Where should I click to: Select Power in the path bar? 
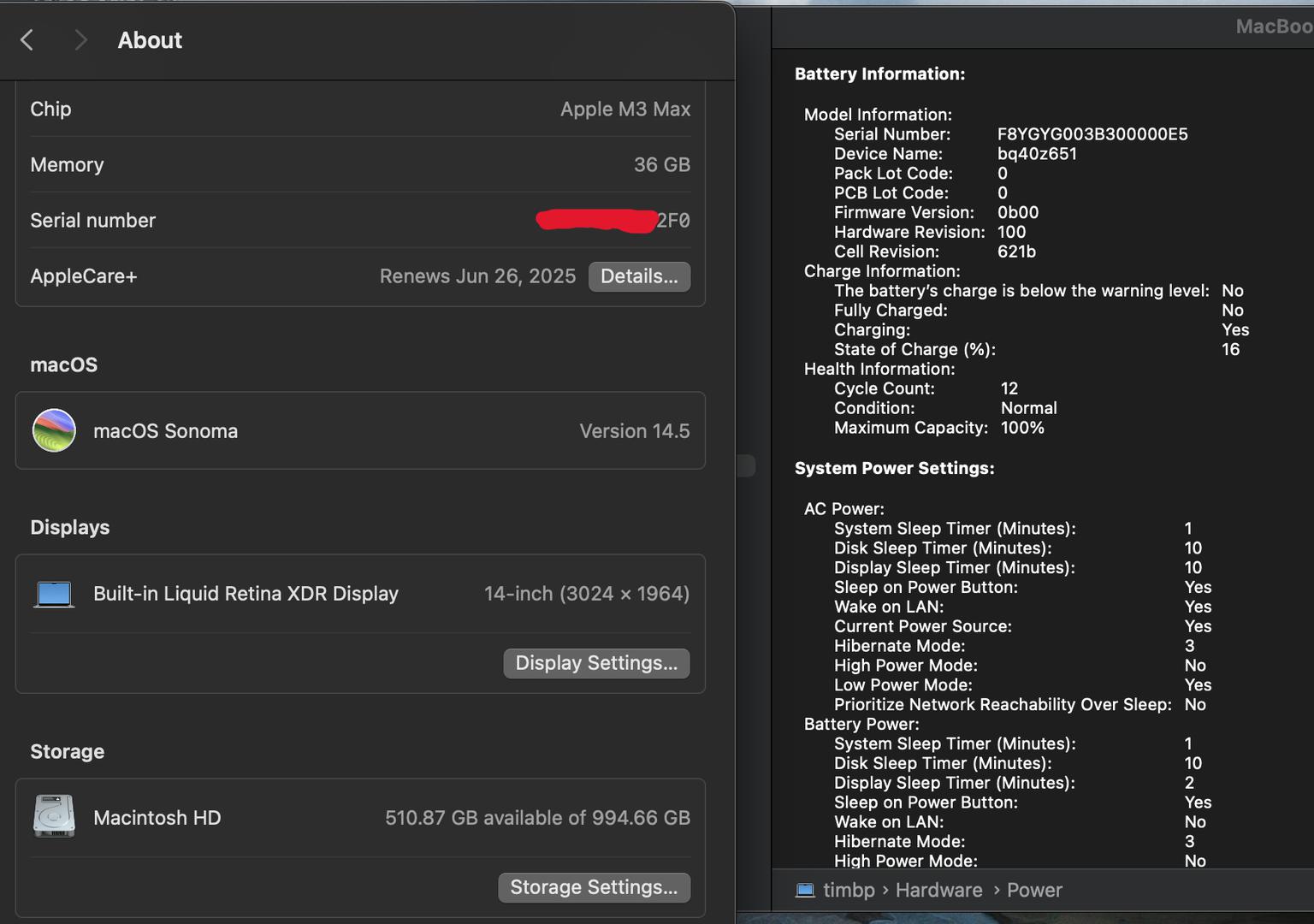coord(1034,890)
